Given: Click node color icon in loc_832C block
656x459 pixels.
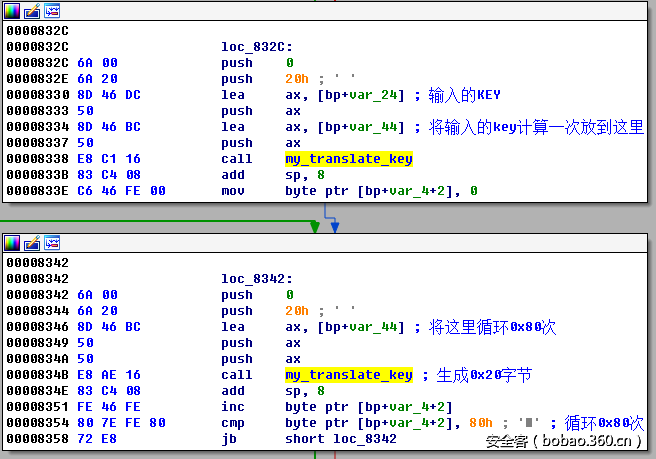Looking at the screenshot, I should pos(12,10).
